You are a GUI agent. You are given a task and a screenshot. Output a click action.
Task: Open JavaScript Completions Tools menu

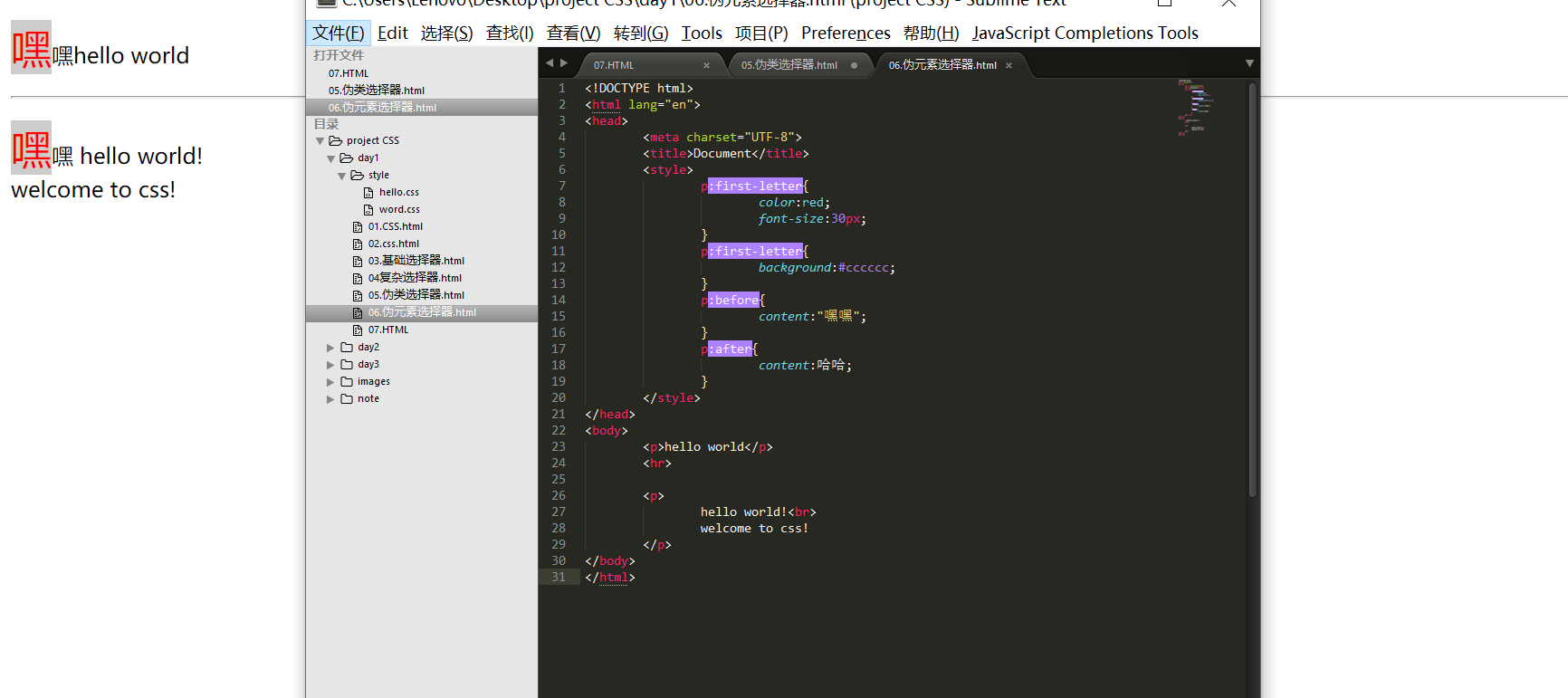[1085, 33]
